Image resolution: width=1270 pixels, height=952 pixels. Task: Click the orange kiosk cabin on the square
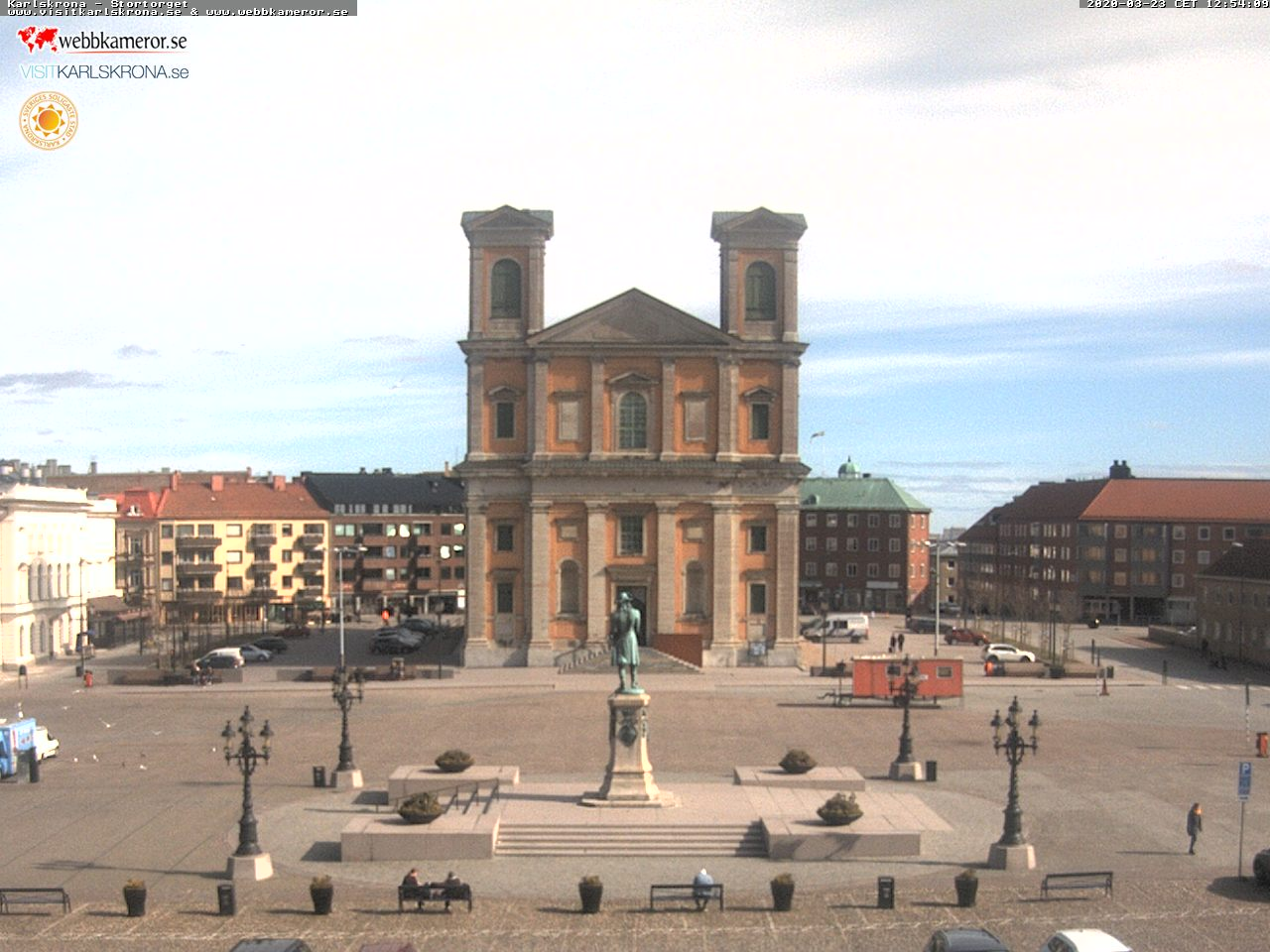click(x=907, y=676)
